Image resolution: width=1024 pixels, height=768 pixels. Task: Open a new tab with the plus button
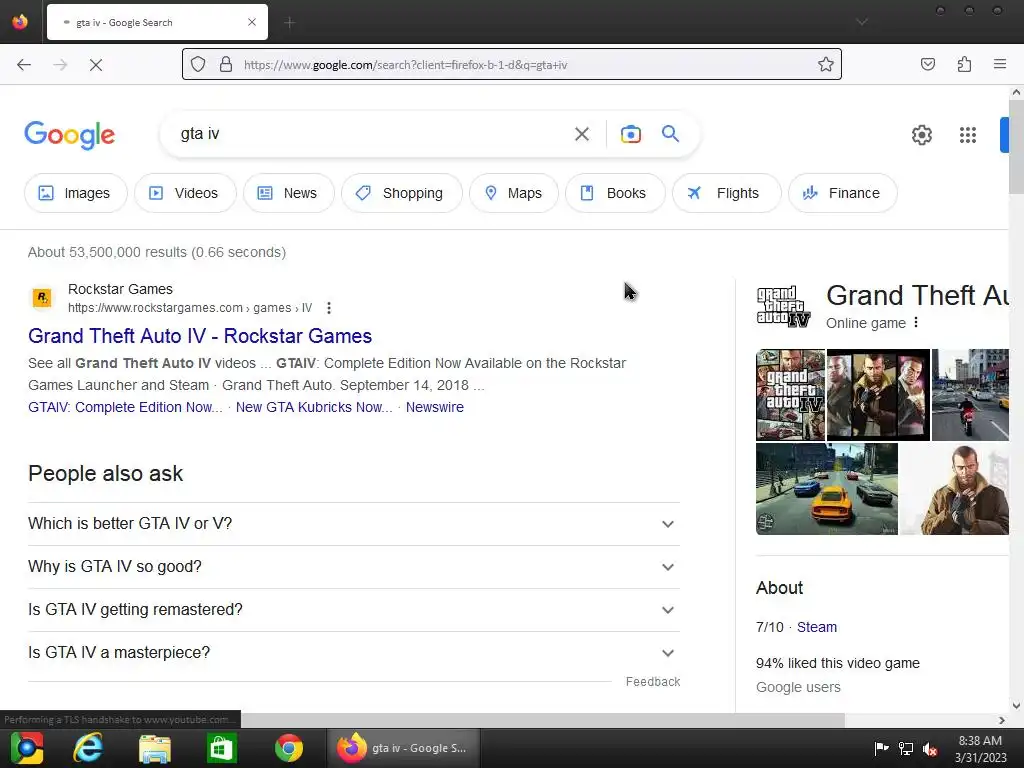290,23
